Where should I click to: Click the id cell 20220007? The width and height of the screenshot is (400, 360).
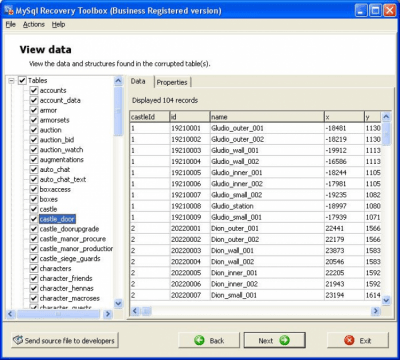[189, 295]
